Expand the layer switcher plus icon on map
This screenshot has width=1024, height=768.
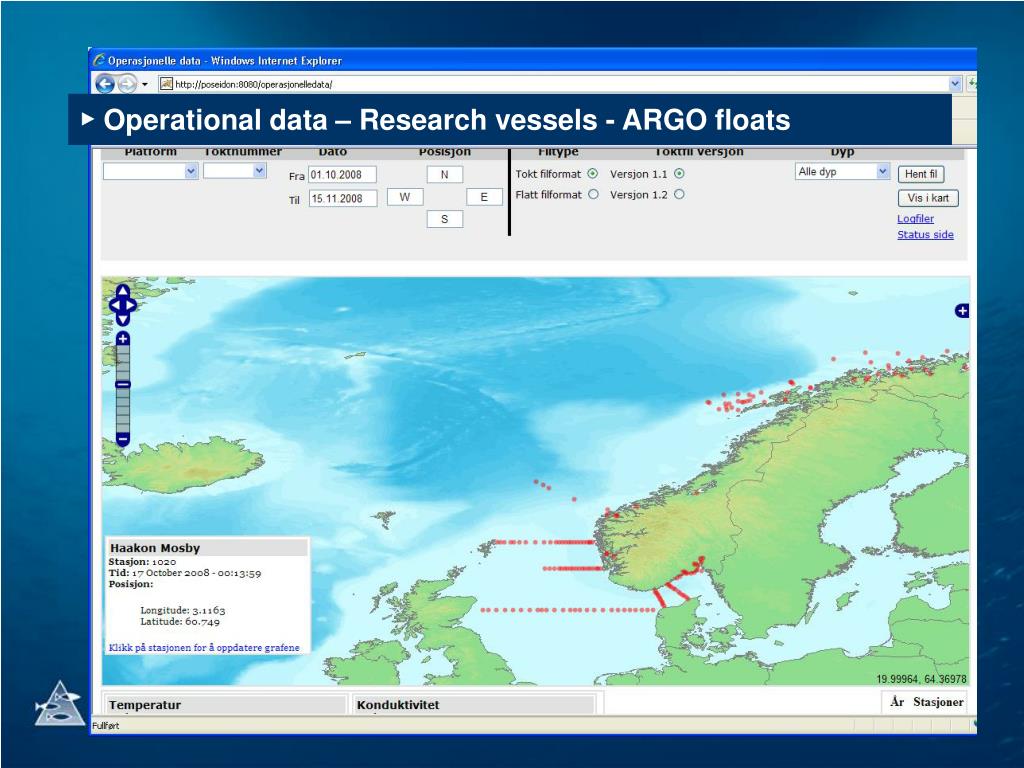tap(962, 311)
